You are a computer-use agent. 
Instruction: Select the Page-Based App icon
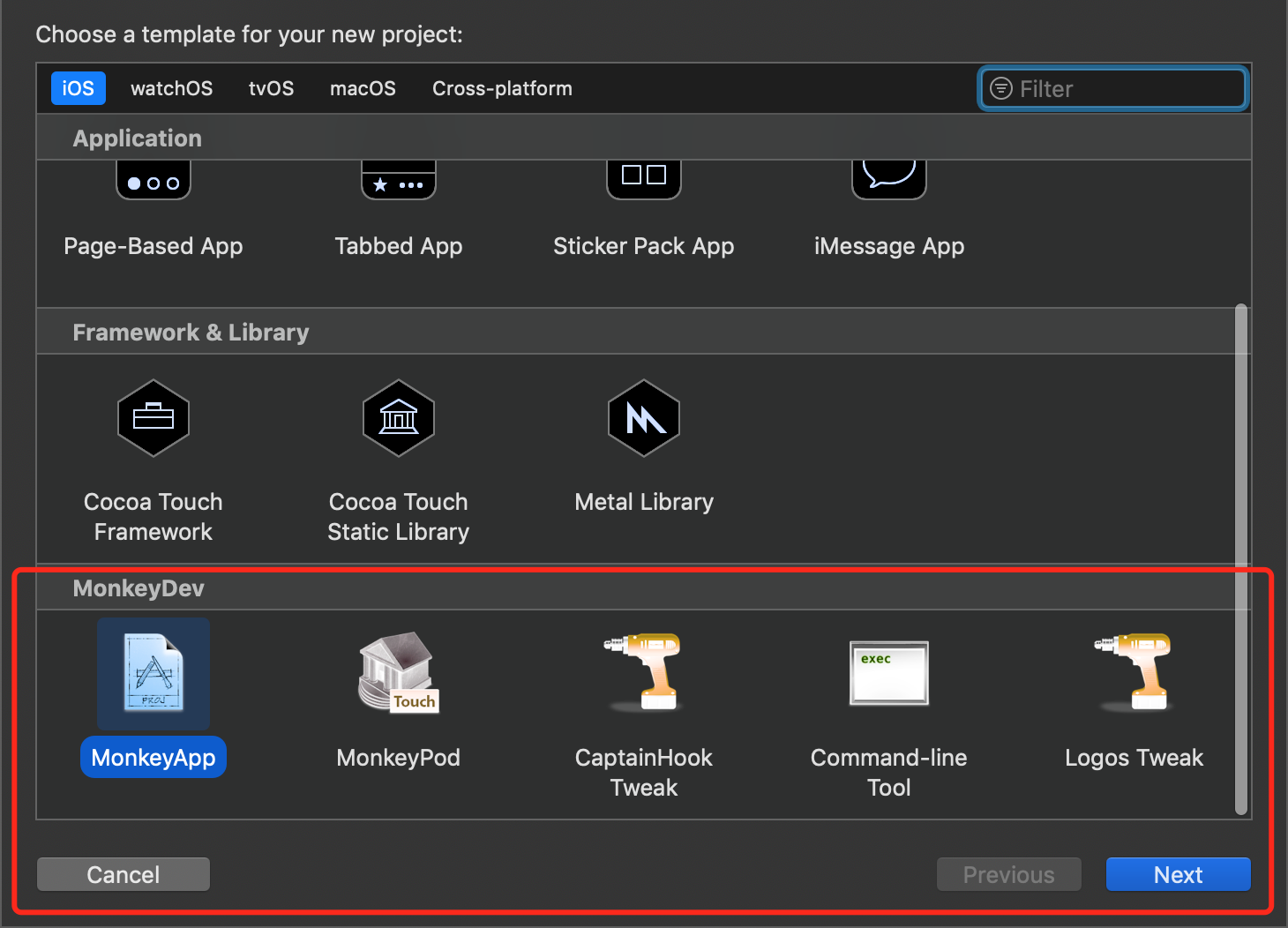(154, 180)
